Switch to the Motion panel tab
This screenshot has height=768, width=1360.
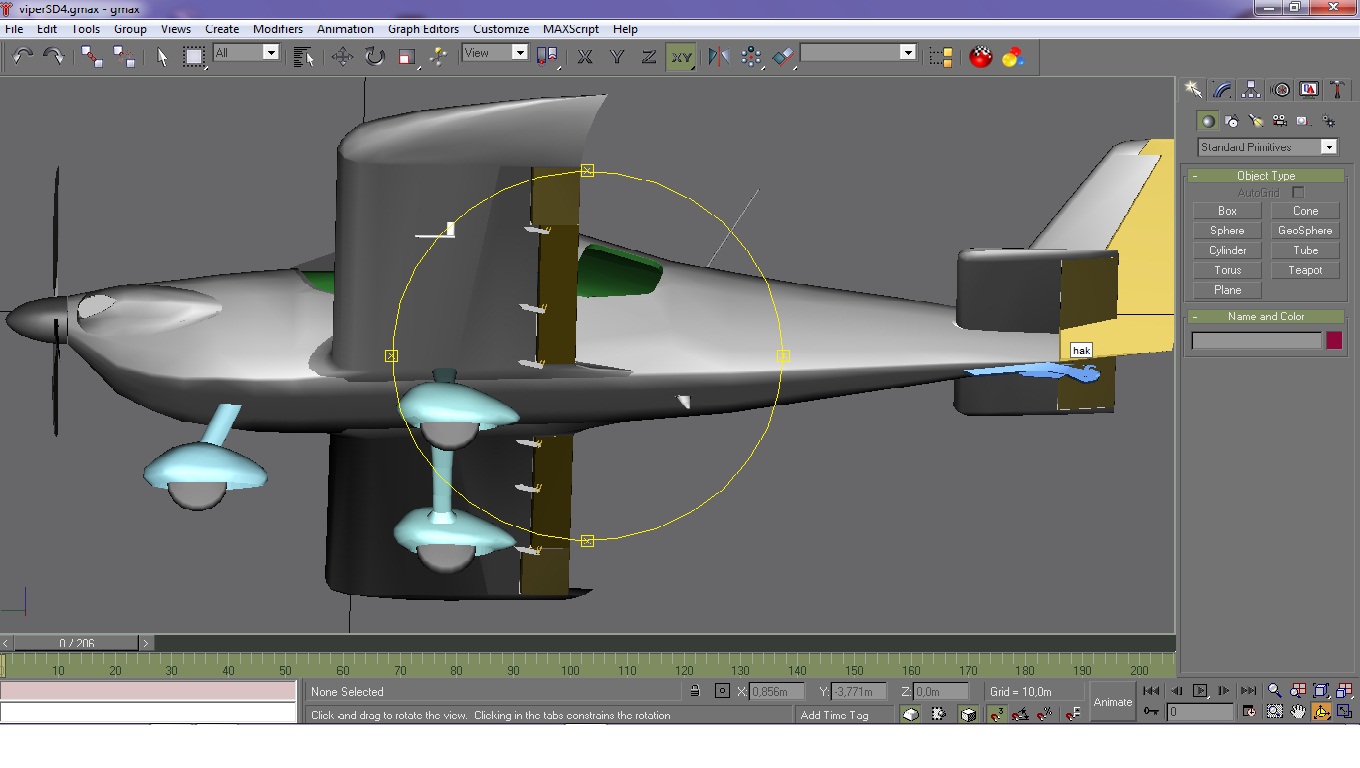pos(1280,90)
